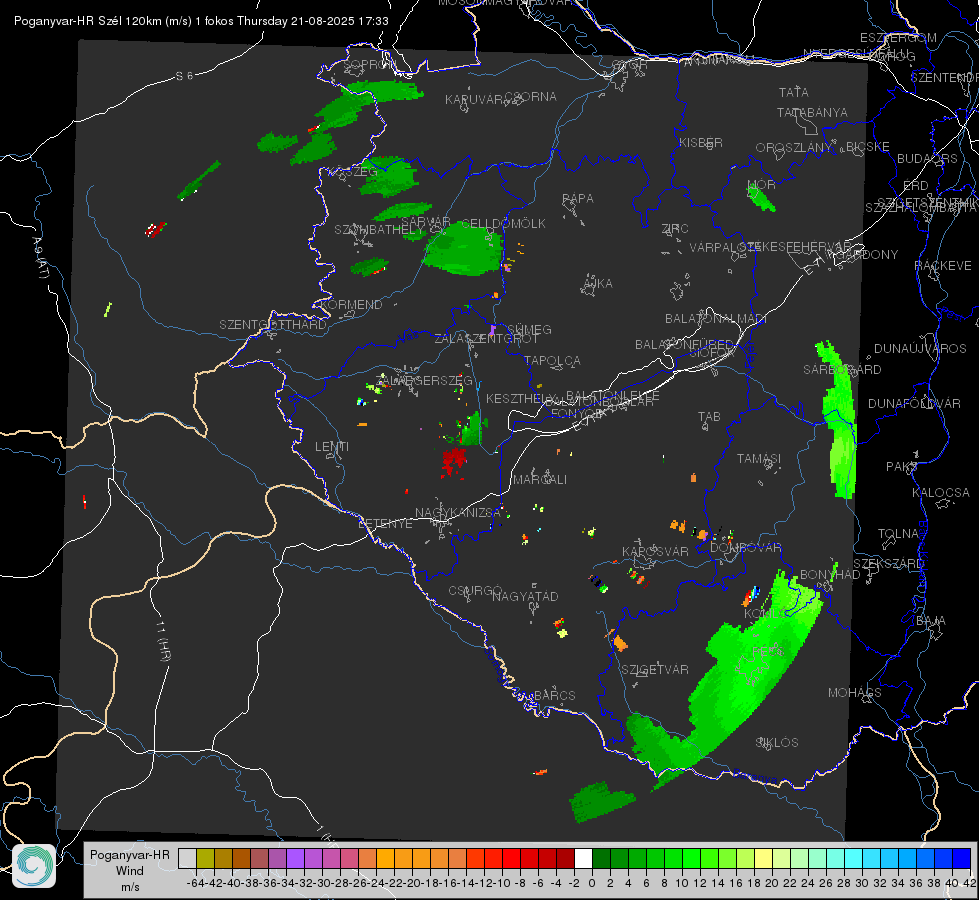
Task: Click the TATABANYA city label
Action: tap(812, 112)
